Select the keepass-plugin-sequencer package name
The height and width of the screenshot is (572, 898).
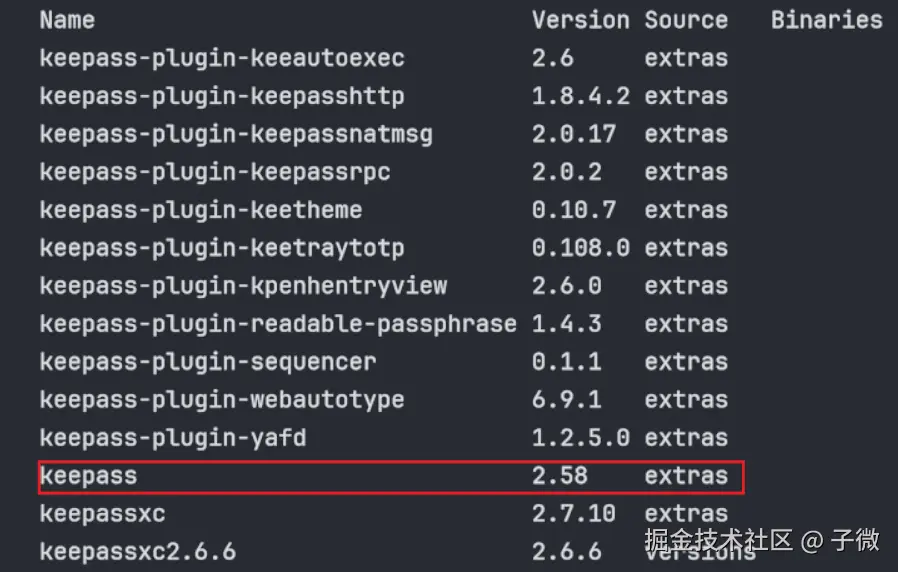[208, 362]
